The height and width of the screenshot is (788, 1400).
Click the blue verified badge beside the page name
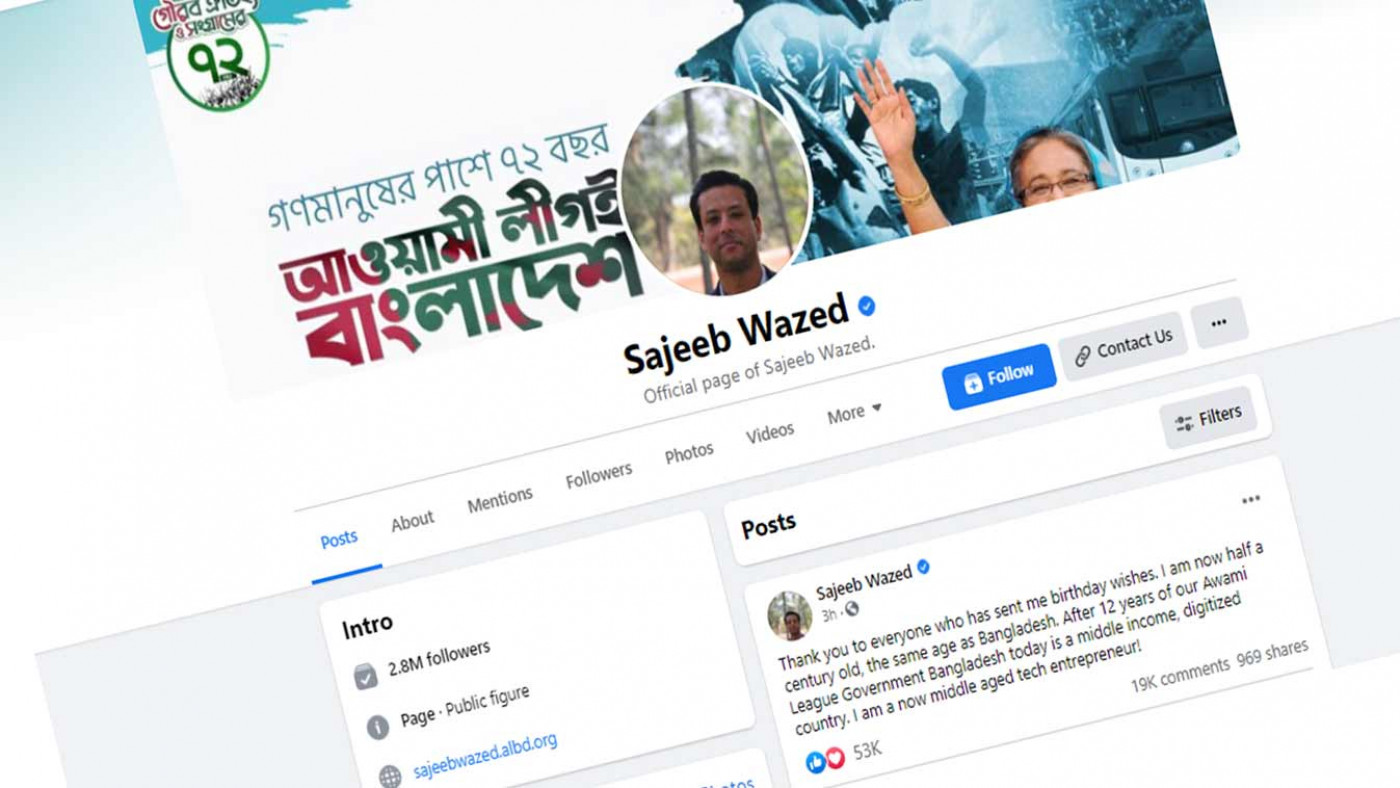[867, 306]
